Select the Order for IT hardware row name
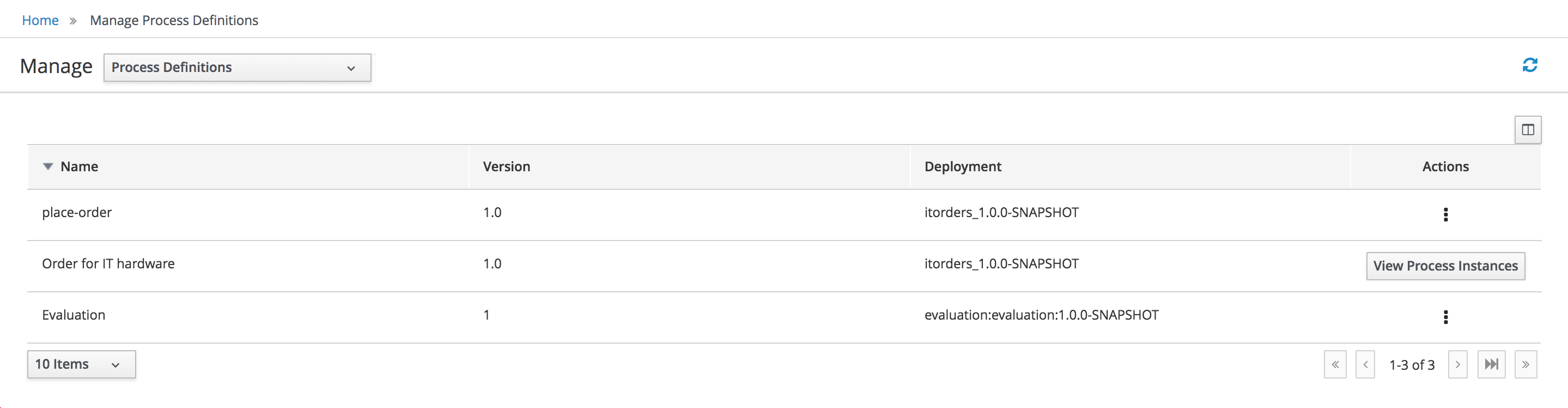Viewport: 1568px width, 408px height. point(108,263)
